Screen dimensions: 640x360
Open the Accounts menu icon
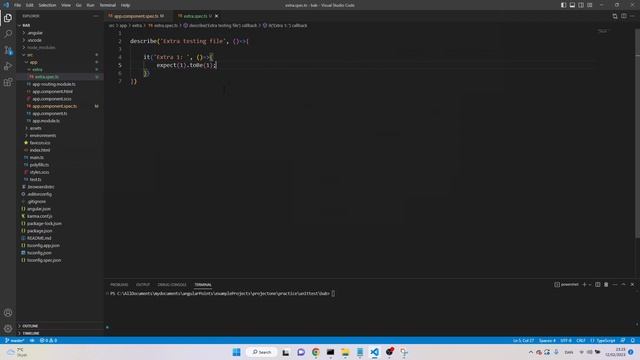[x=8, y=313]
